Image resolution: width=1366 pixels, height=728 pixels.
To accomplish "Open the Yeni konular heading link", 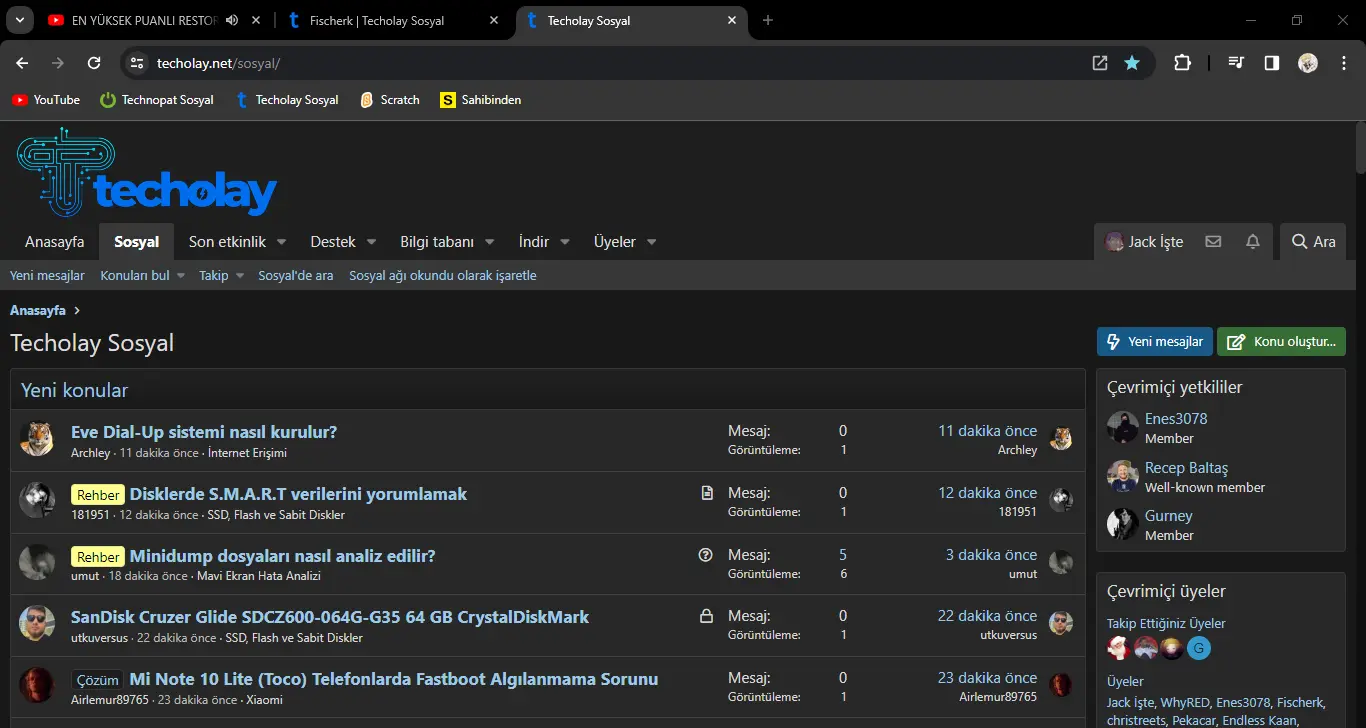I will pos(74,390).
